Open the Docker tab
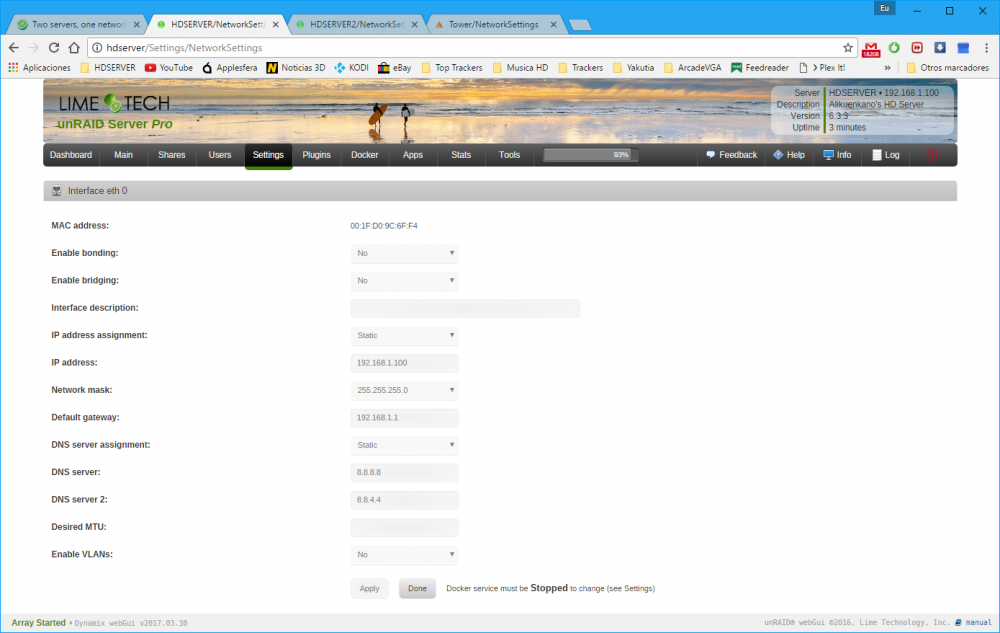Viewport: 1000px width, 633px height. click(x=365, y=155)
